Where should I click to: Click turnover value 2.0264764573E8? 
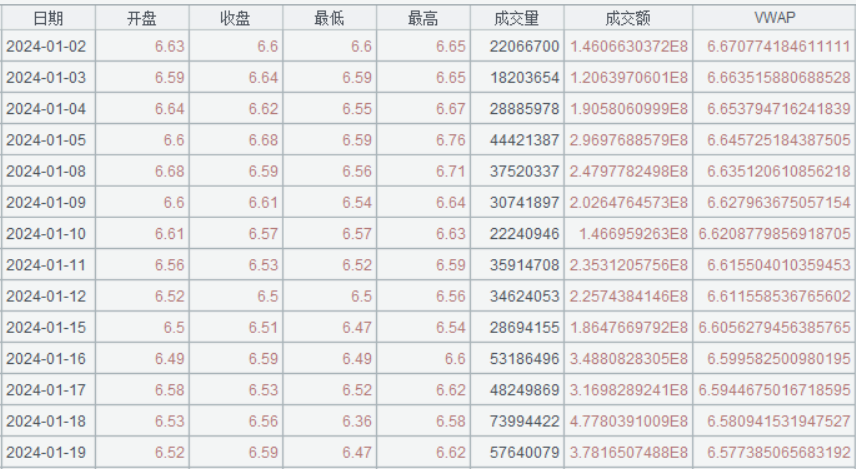[x=629, y=203]
